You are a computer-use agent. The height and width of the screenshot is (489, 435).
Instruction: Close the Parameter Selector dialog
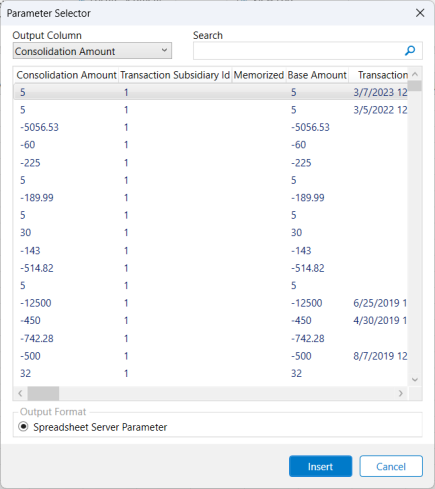420,13
